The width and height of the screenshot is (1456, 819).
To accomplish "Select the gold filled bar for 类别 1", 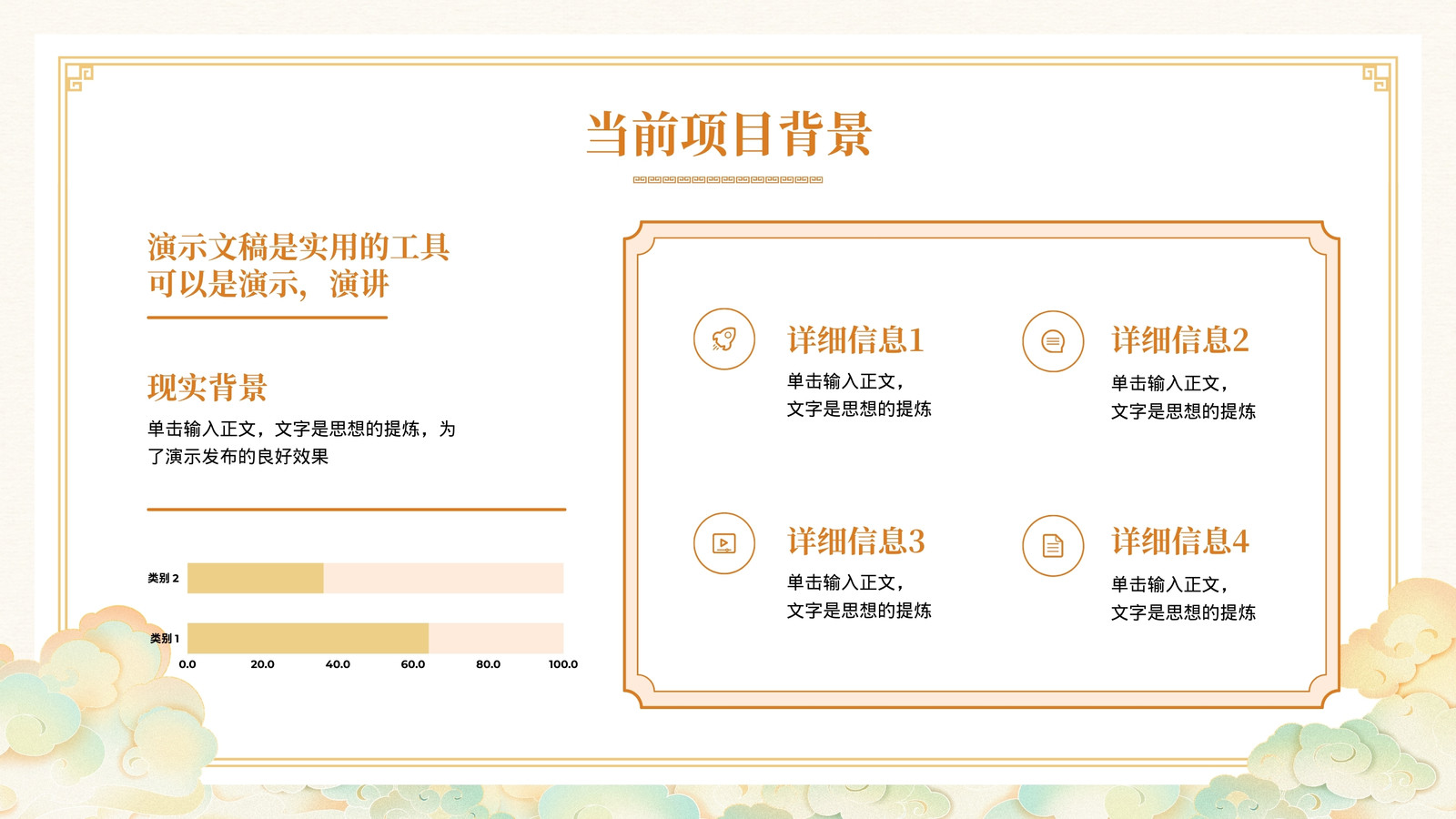I will tap(308, 638).
